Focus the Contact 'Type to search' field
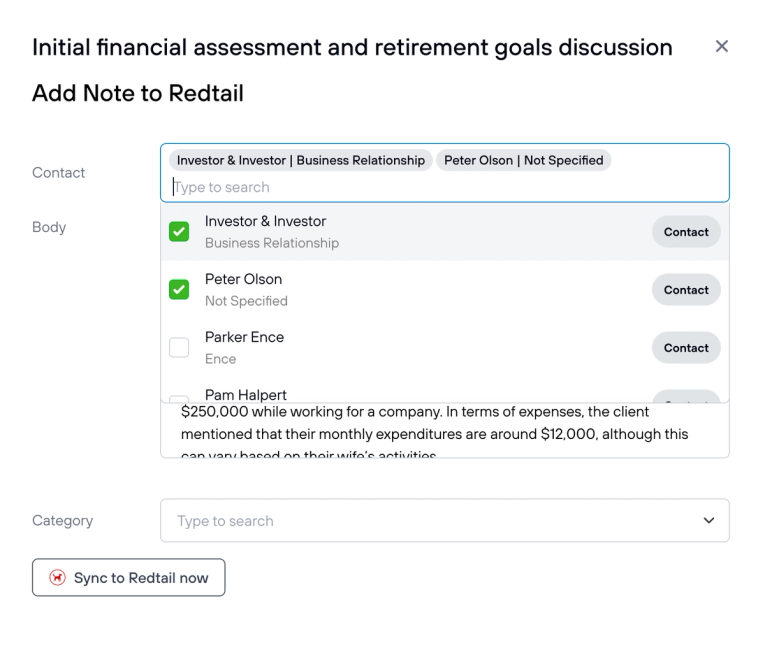The width and height of the screenshot is (765, 671). [x=440, y=187]
